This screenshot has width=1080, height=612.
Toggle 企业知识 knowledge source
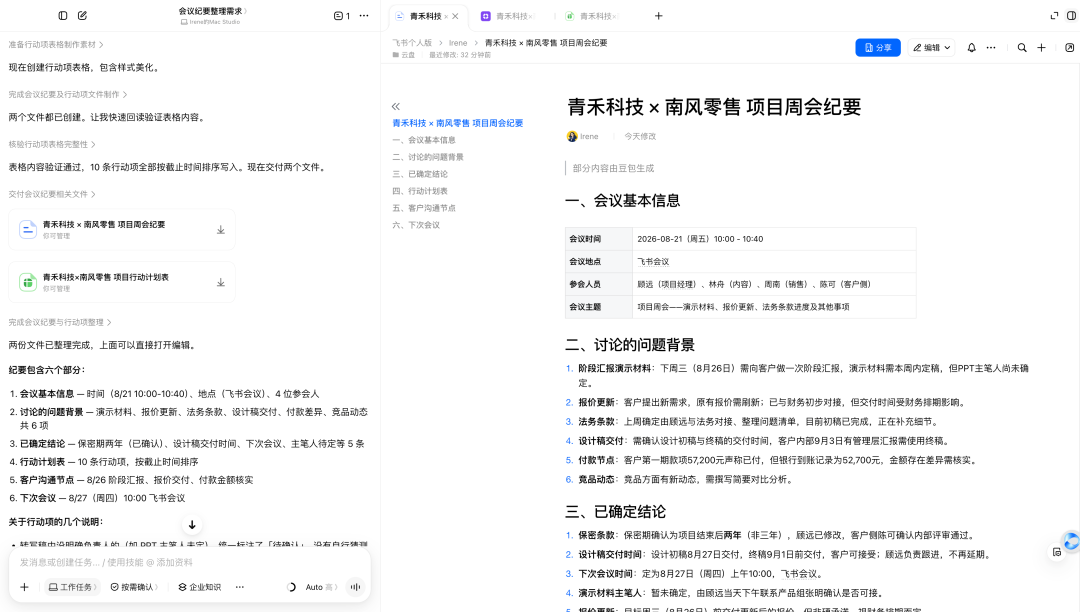tap(200, 587)
